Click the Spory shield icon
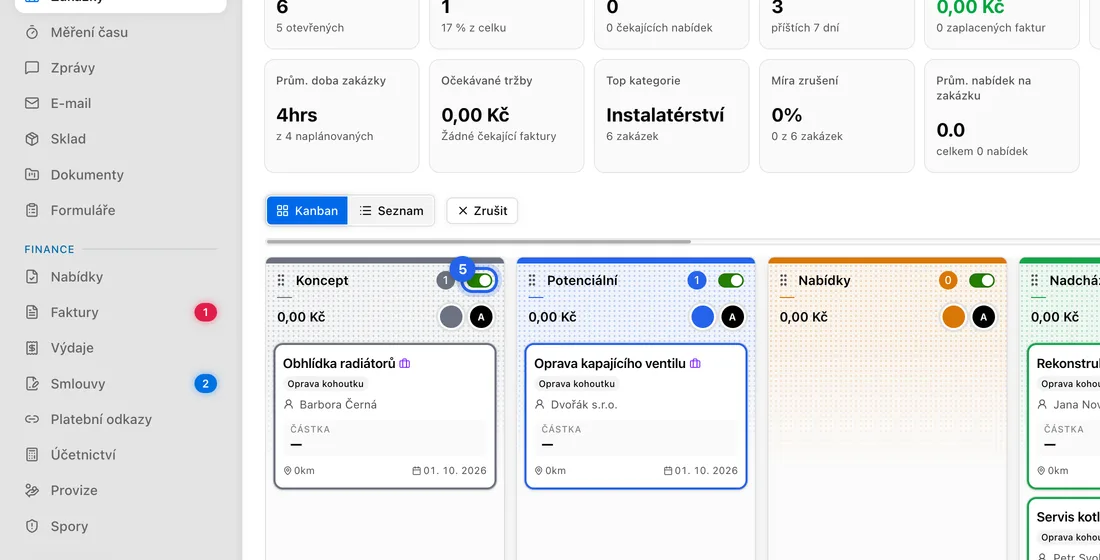 (x=32, y=526)
